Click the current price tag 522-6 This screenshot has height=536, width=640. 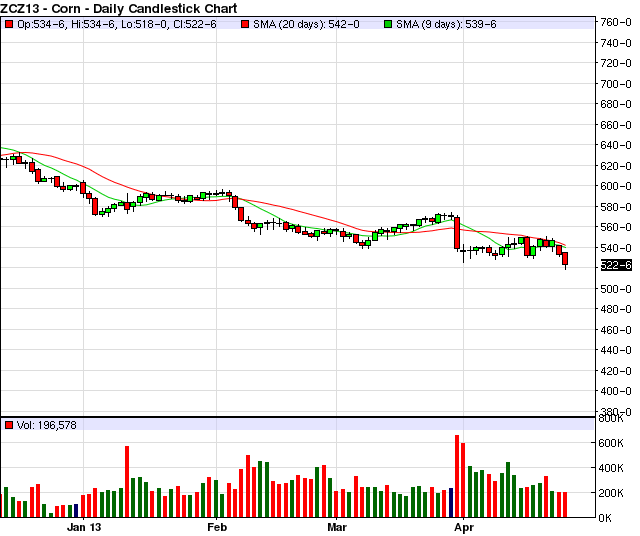point(616,265)
